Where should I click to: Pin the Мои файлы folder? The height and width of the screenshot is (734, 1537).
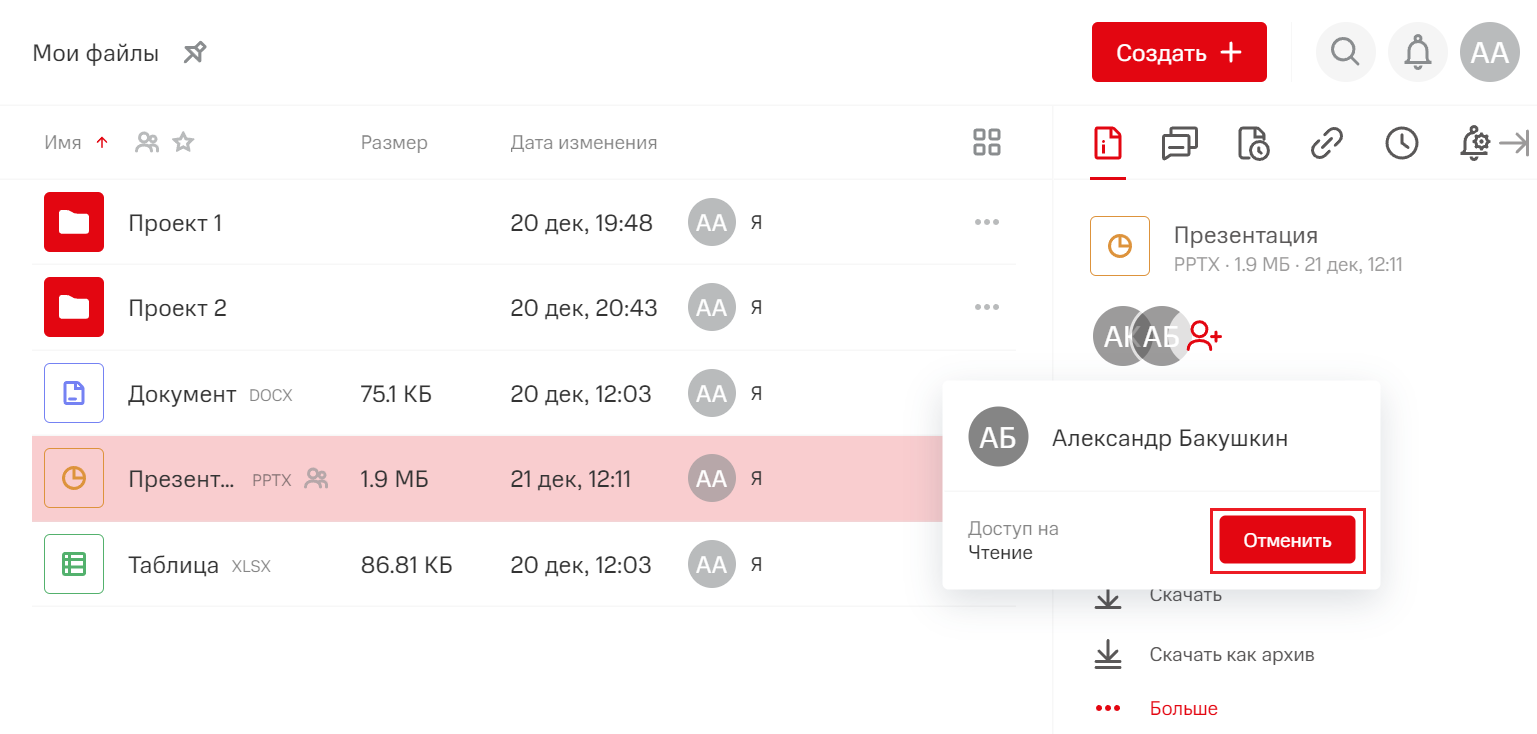(x=195, y=53)
